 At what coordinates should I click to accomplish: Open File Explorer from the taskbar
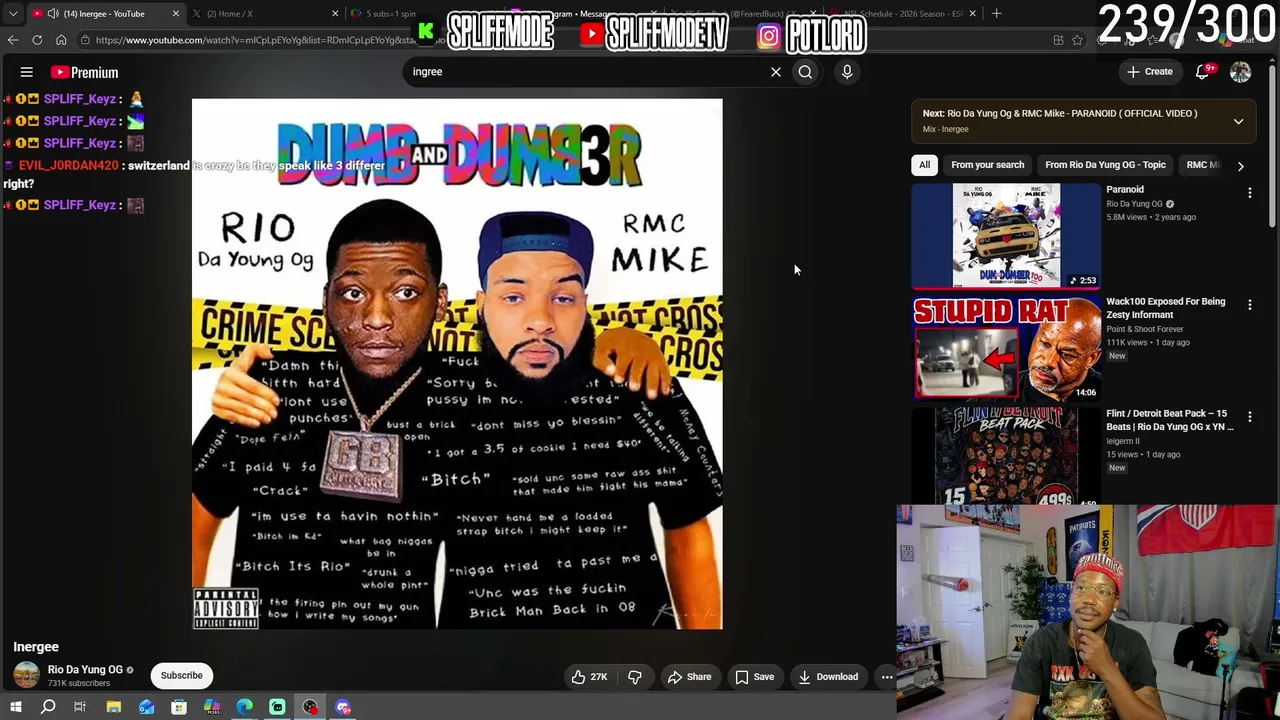tap(114, 708)
